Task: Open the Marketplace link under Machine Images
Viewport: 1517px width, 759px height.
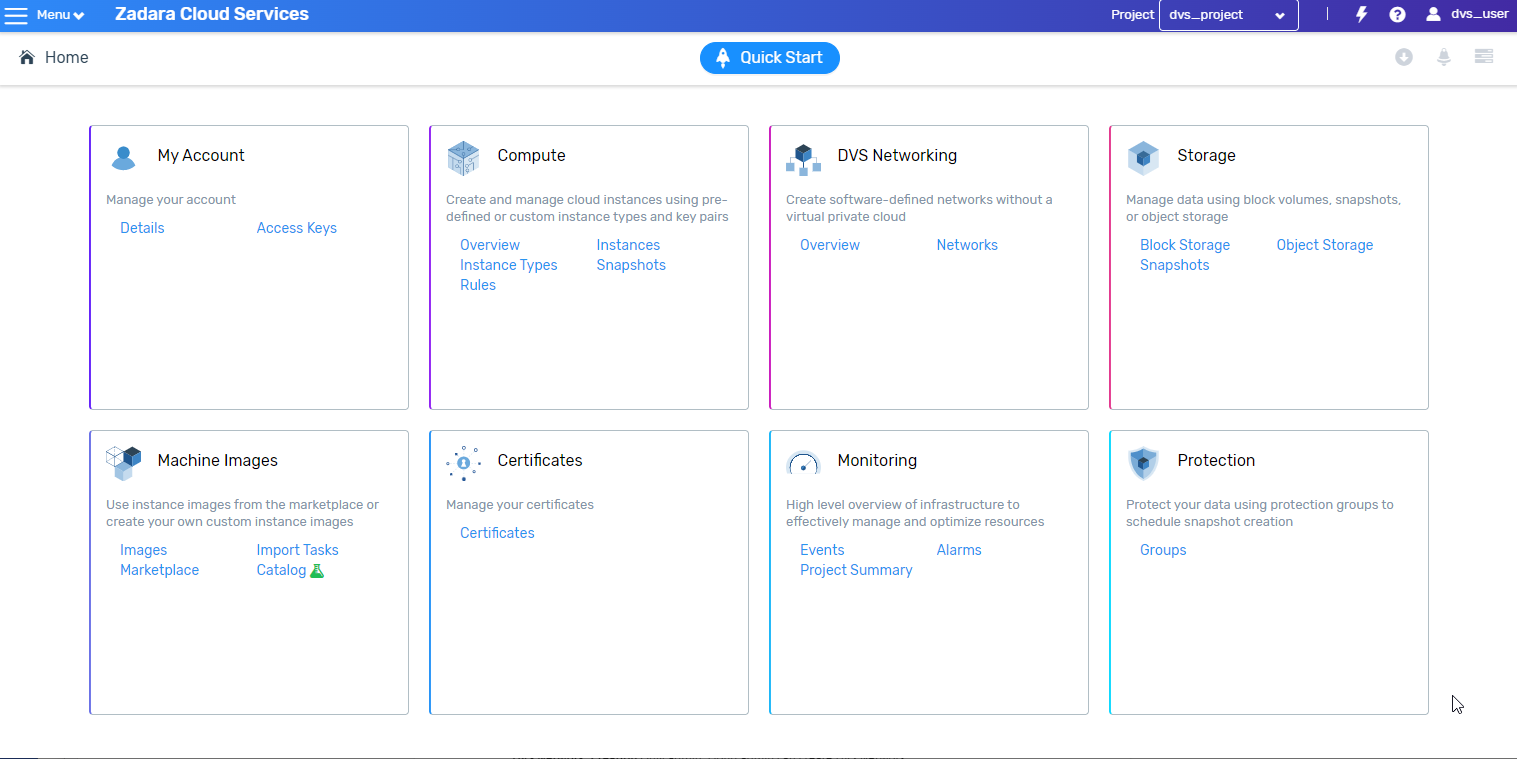Action: [x=159, y=570]
